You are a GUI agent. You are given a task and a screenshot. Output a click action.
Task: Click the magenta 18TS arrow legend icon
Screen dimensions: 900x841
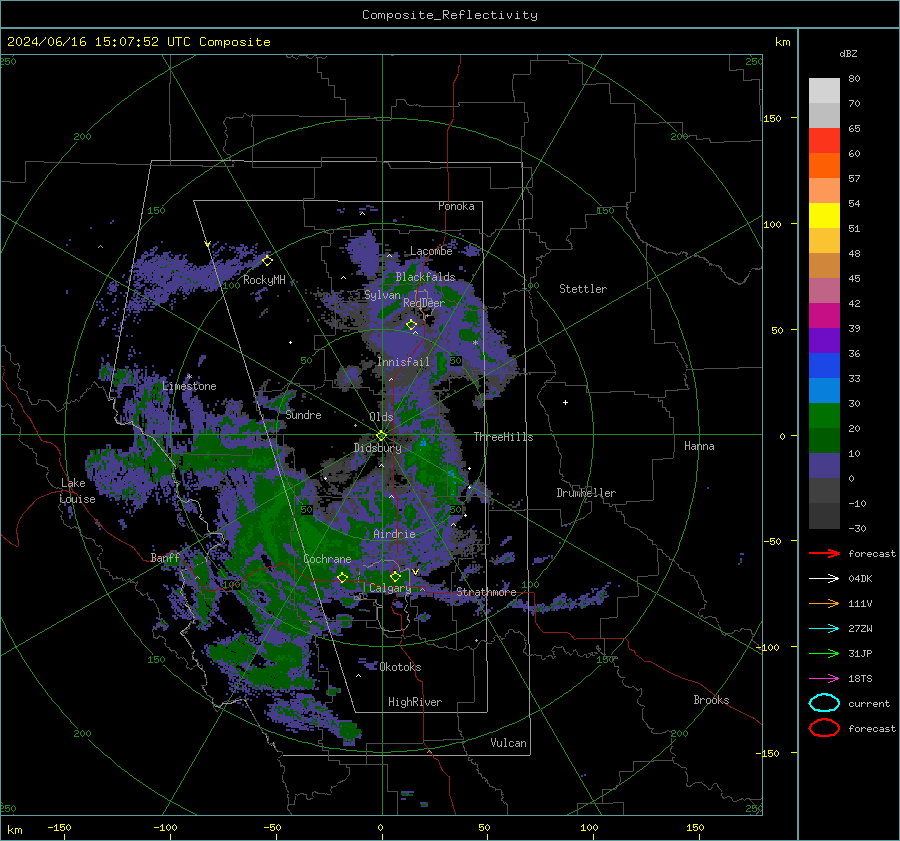[x=824, y=679]
